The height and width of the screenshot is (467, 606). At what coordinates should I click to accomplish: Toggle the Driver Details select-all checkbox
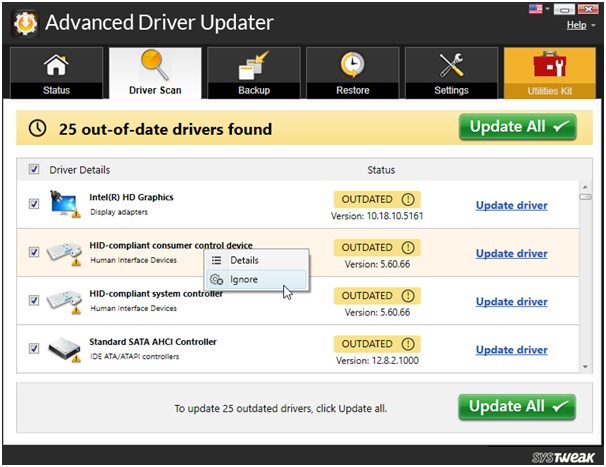34,169
